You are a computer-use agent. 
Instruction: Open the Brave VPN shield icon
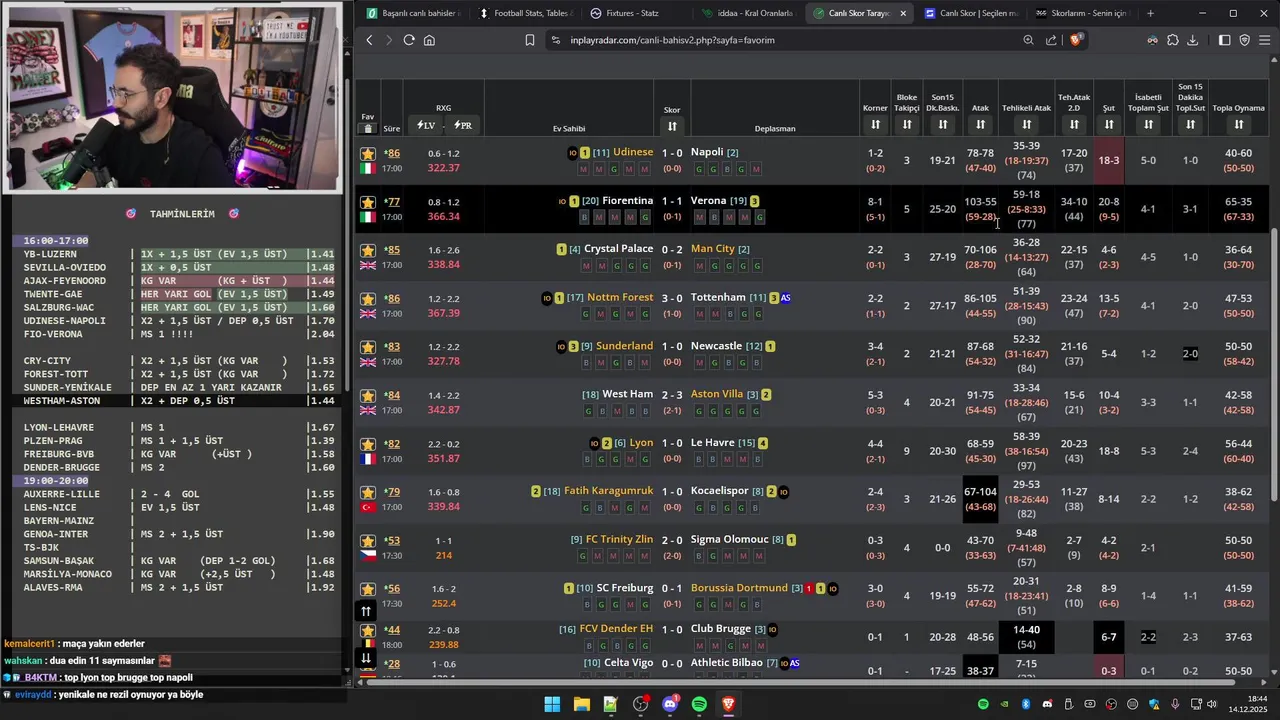[1245, 40]
